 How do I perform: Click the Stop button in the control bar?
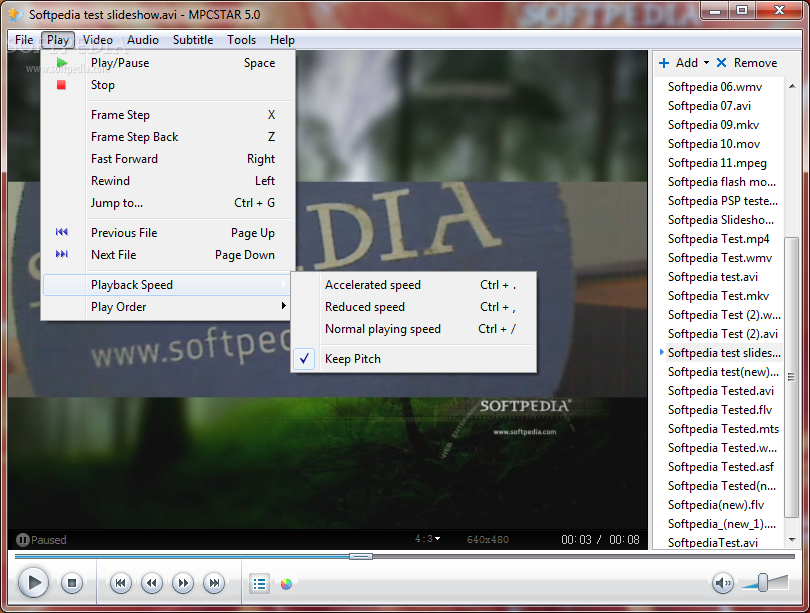click(72, 584)
